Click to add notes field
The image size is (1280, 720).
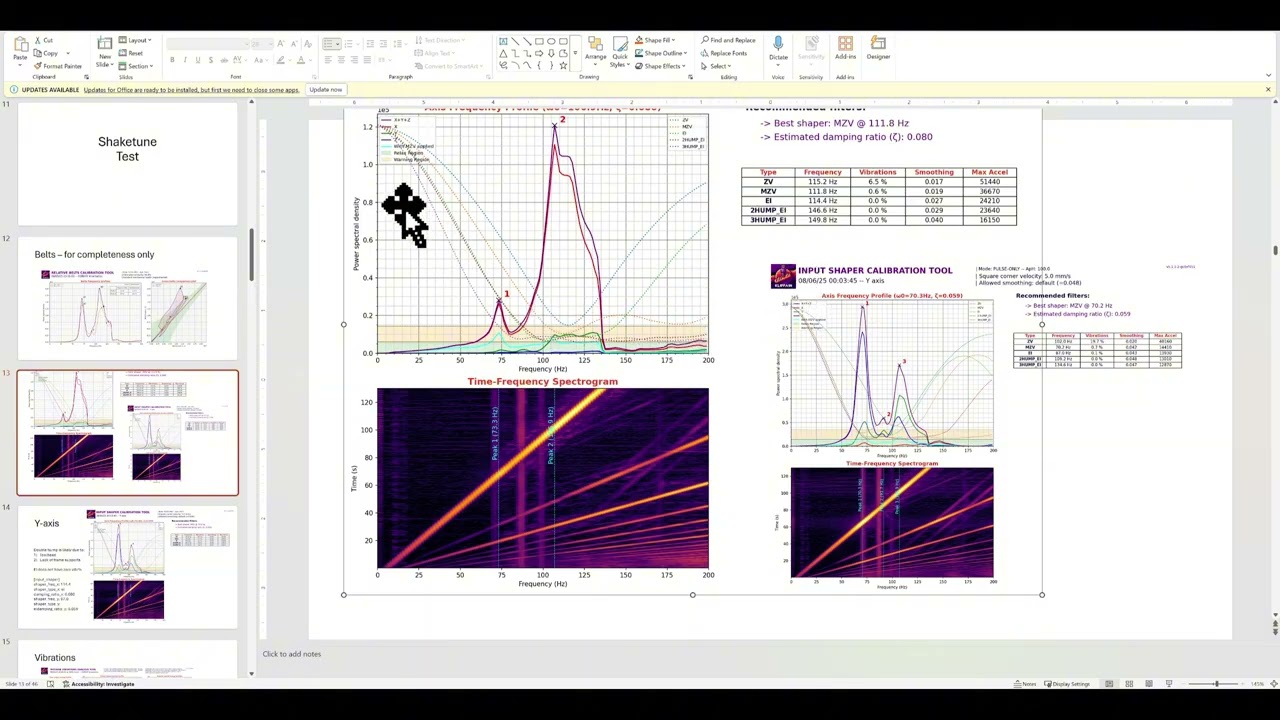tap(292, 654)
